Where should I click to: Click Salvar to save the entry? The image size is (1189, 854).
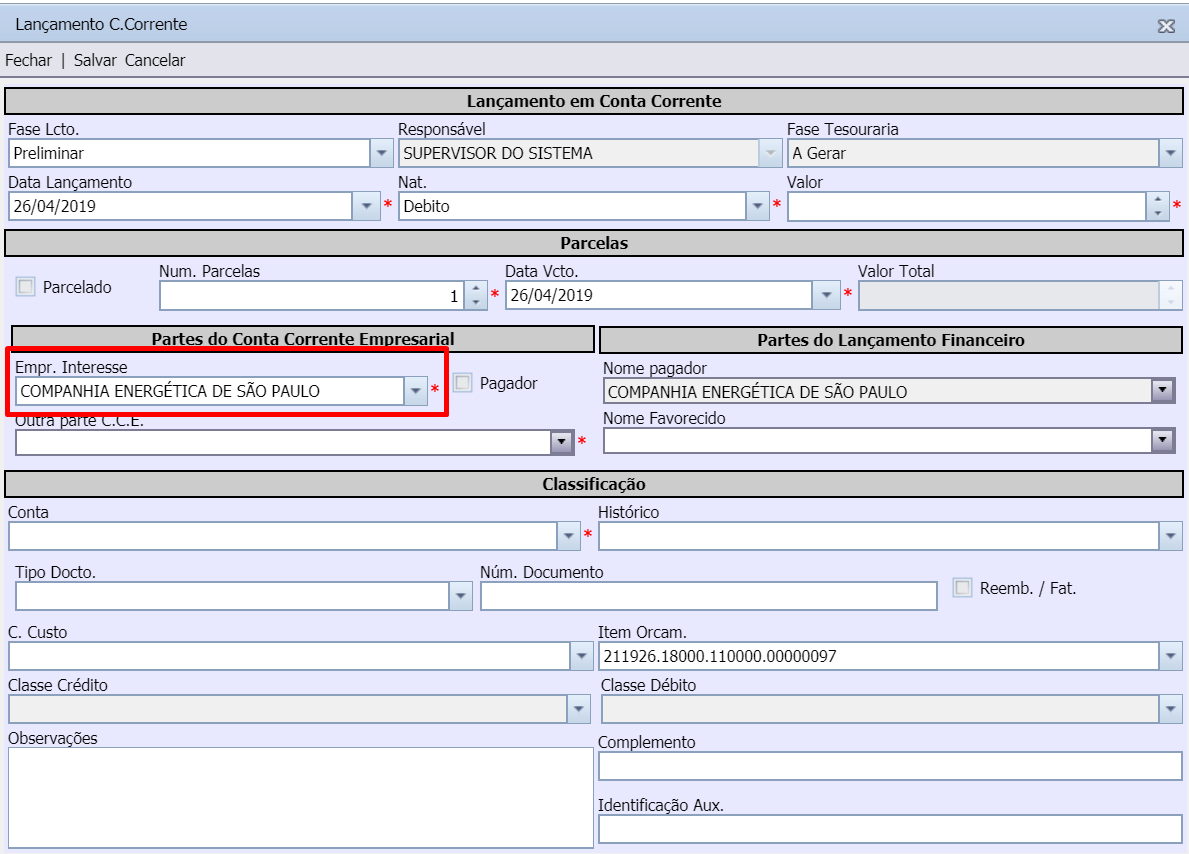click(x=95, y=60)
